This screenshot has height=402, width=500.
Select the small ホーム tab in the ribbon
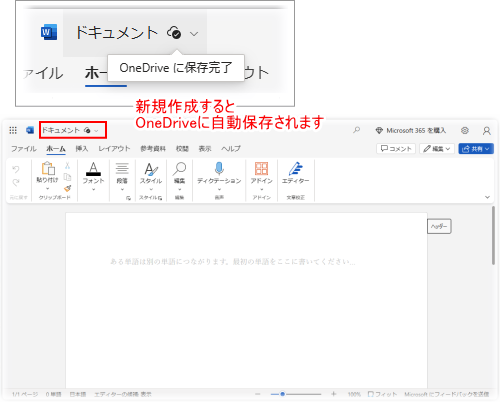point(56,149)
